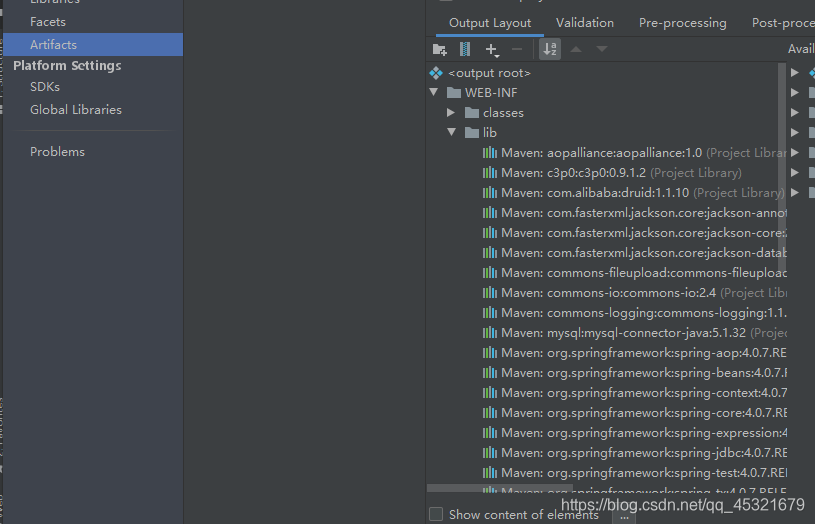Viewport: 815px width, 524px height.
Task: Select the <output root> node text
Action: pyautogui.click(x=489, y=73)
